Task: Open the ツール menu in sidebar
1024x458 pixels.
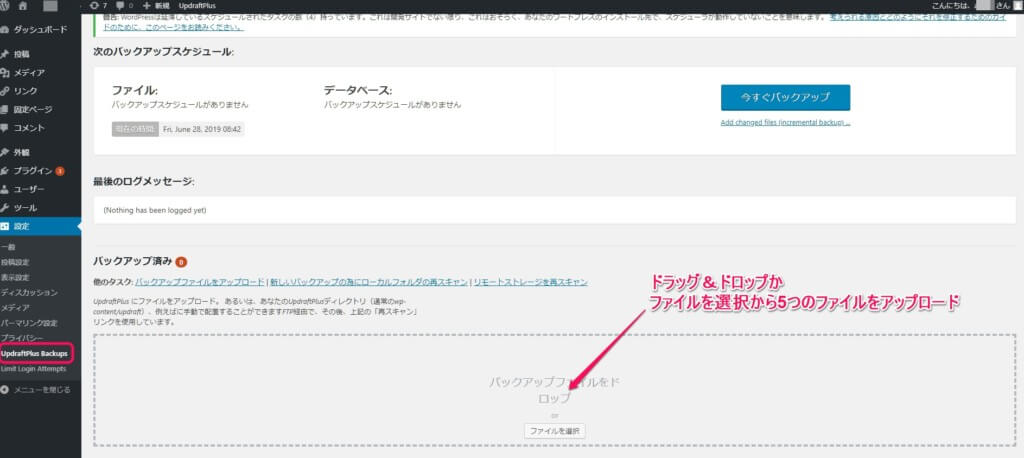Action: click(25, 207)
